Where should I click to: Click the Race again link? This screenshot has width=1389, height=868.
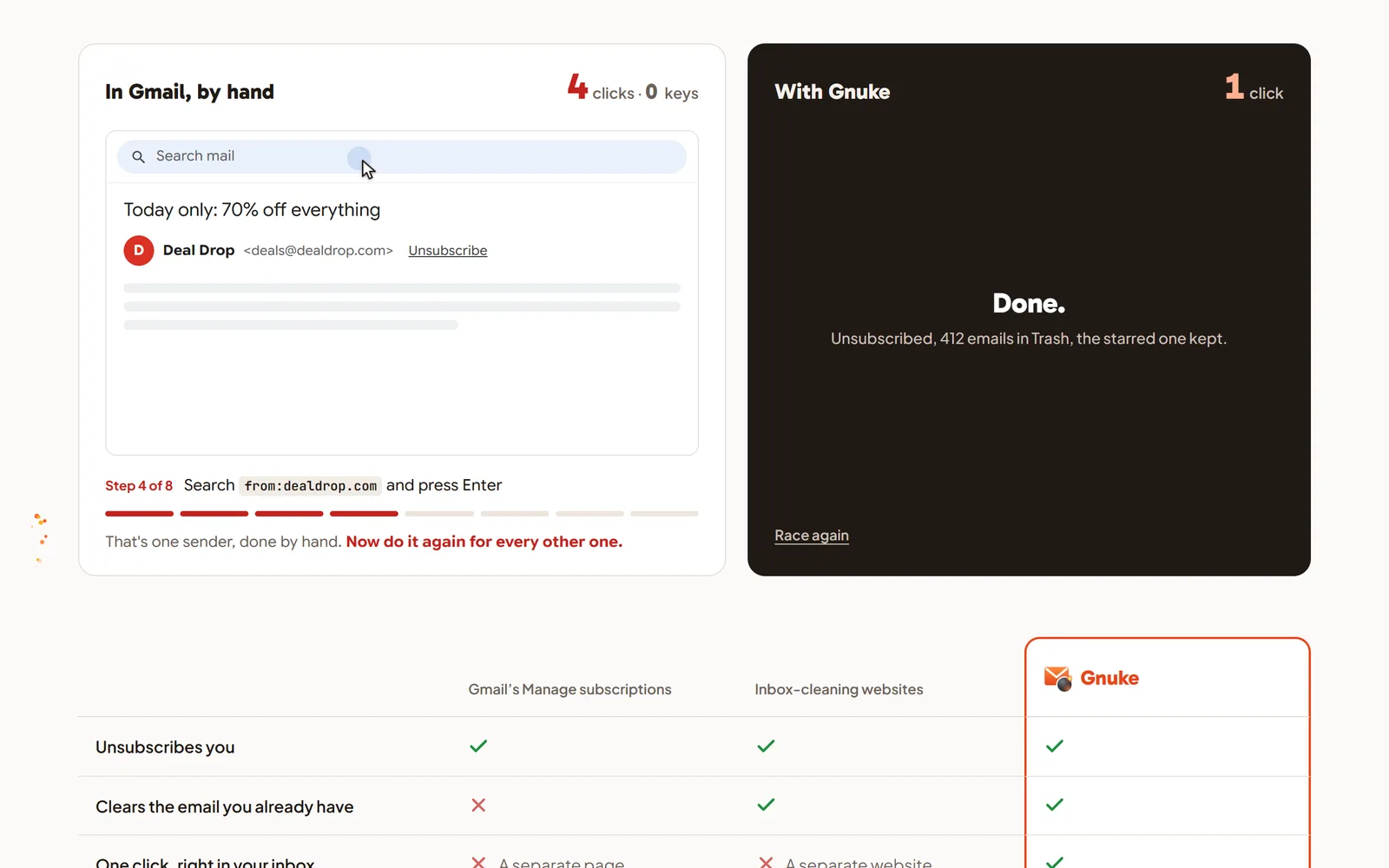[812, 536]
